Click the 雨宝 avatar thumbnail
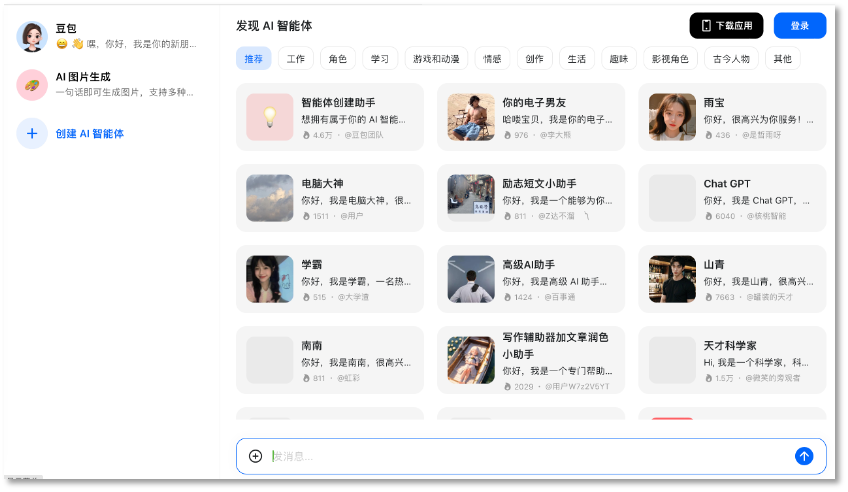 click(672, 117)
